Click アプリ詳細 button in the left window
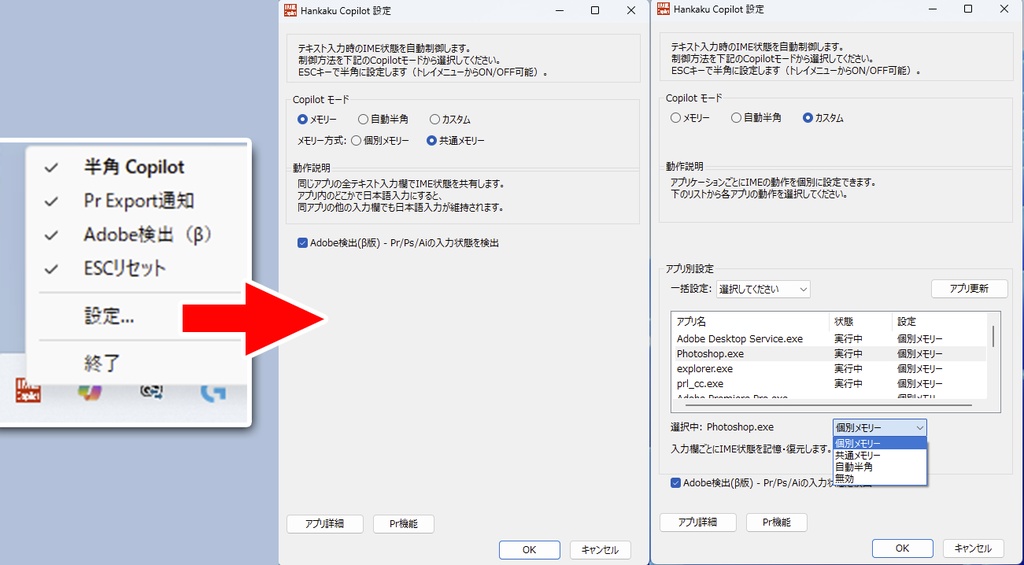1024x565 pixels. (x=325, y=524)
